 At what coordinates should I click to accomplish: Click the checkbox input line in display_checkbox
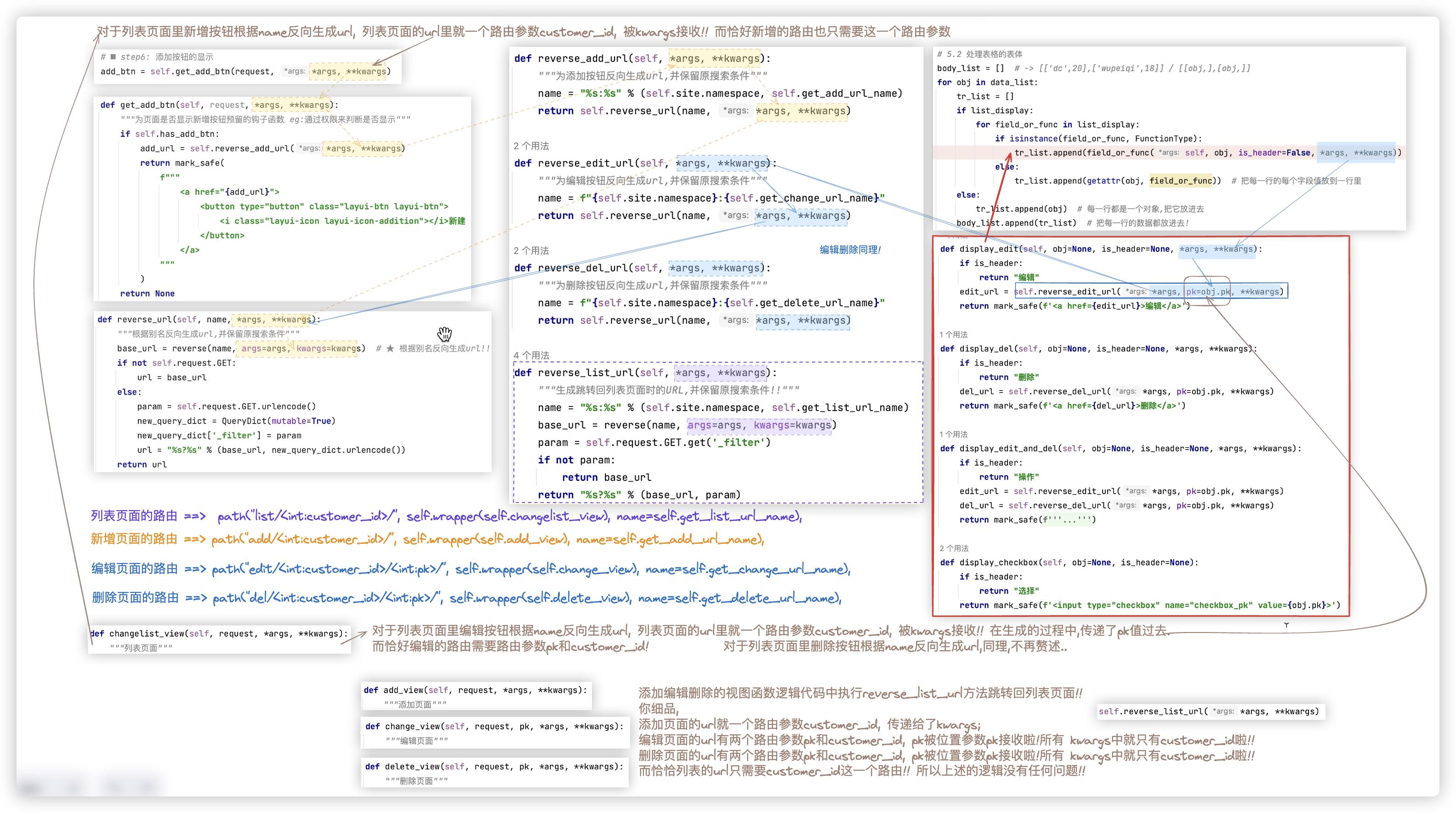point(1149,605)
